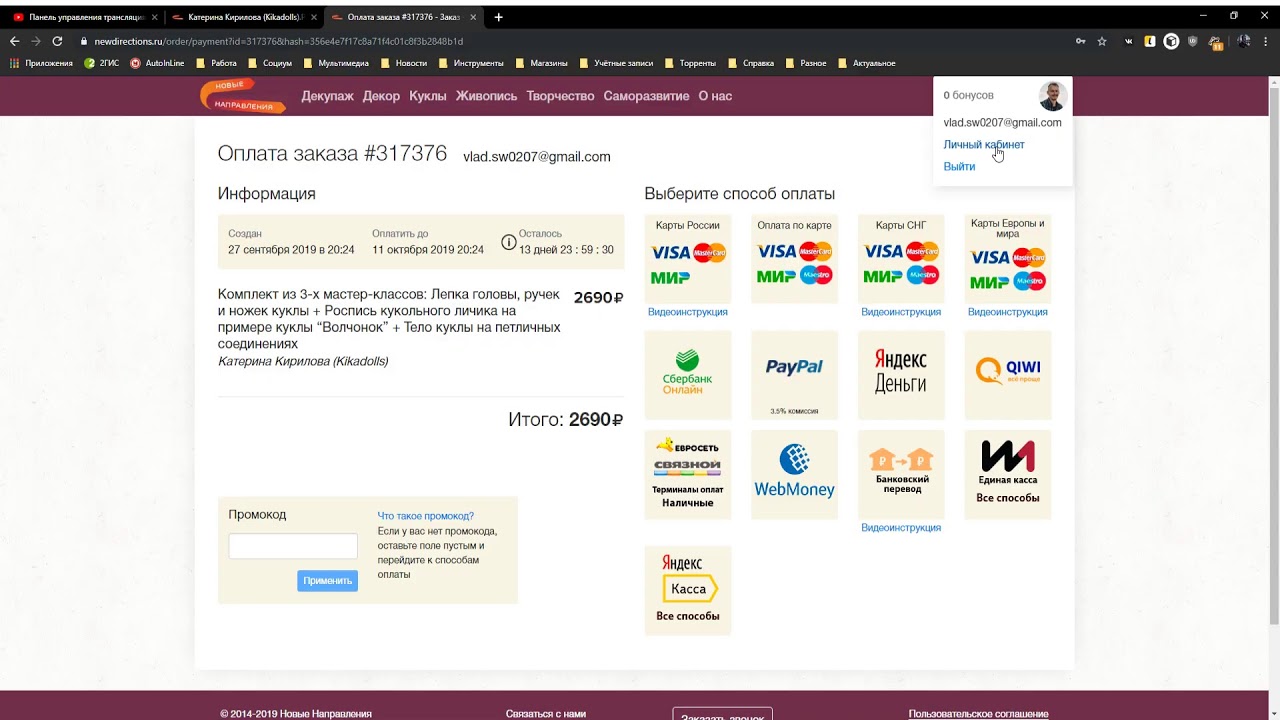The image size is (1280, 720).
Task: Expand the Работа bookmarks folder
Action: pyautogui.click(x=217, y=63)
